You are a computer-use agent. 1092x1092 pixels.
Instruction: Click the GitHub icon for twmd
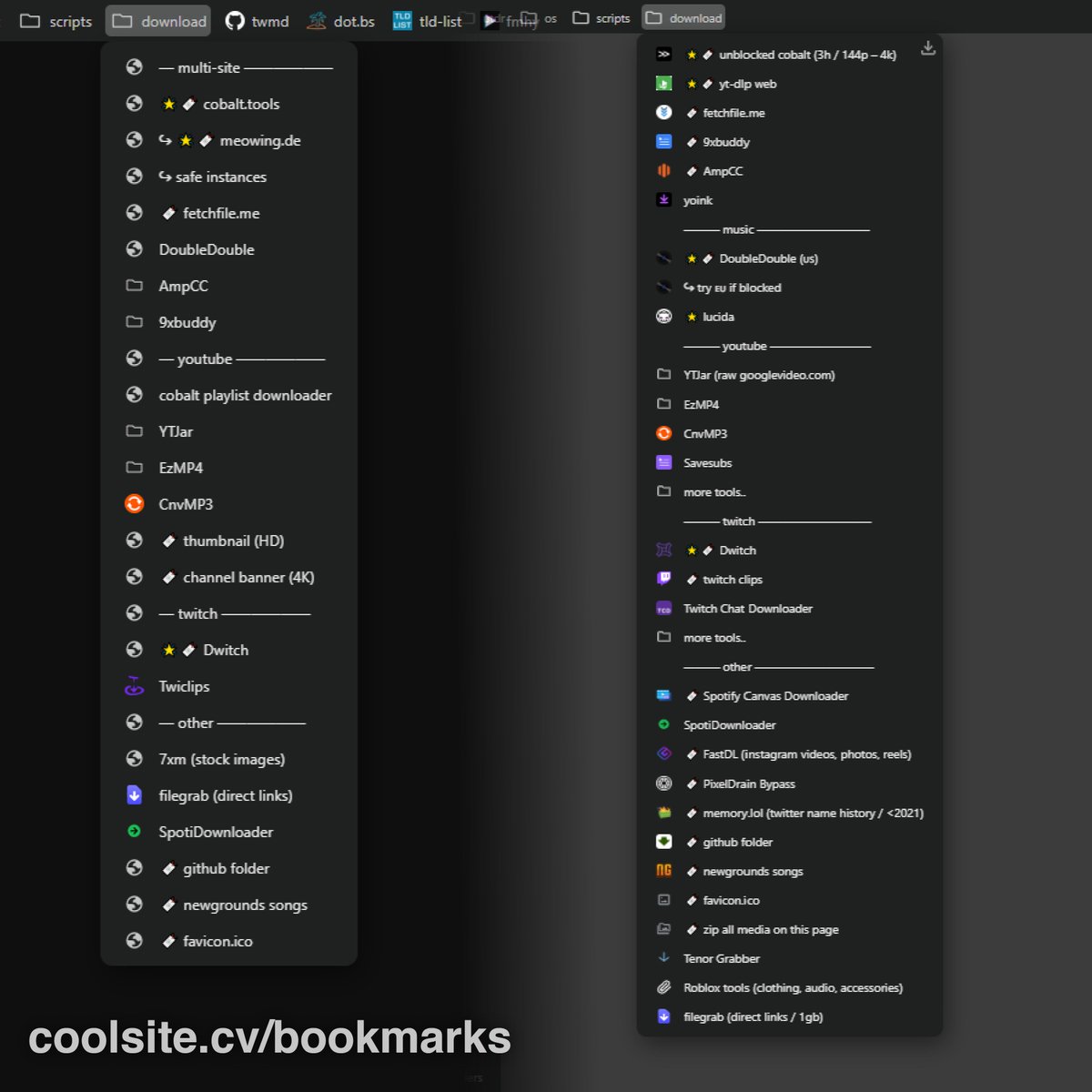(x=235, y=21)
